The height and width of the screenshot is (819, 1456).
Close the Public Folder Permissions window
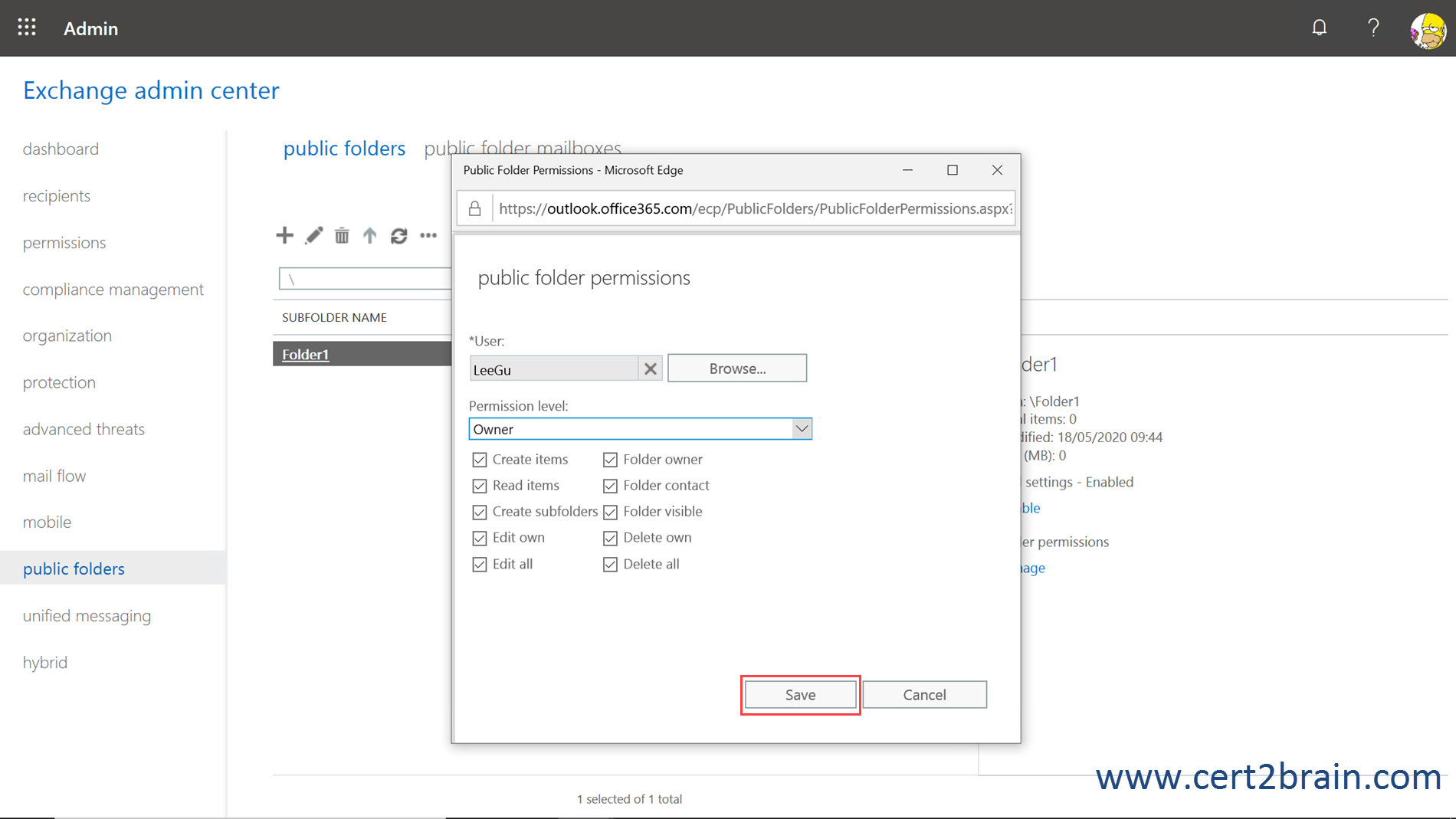coord(997,170)
